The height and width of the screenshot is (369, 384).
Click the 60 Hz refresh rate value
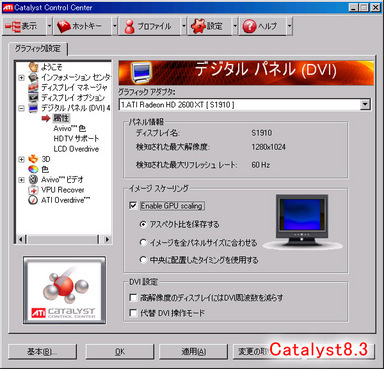point(261,165)
